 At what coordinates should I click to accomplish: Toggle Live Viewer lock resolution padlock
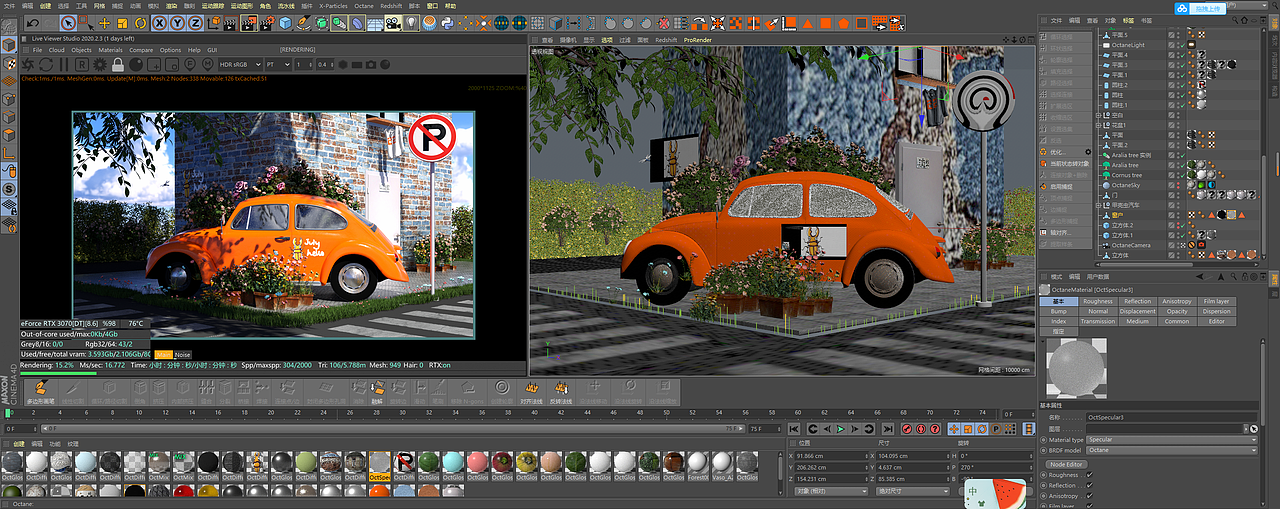click(117, 64)
